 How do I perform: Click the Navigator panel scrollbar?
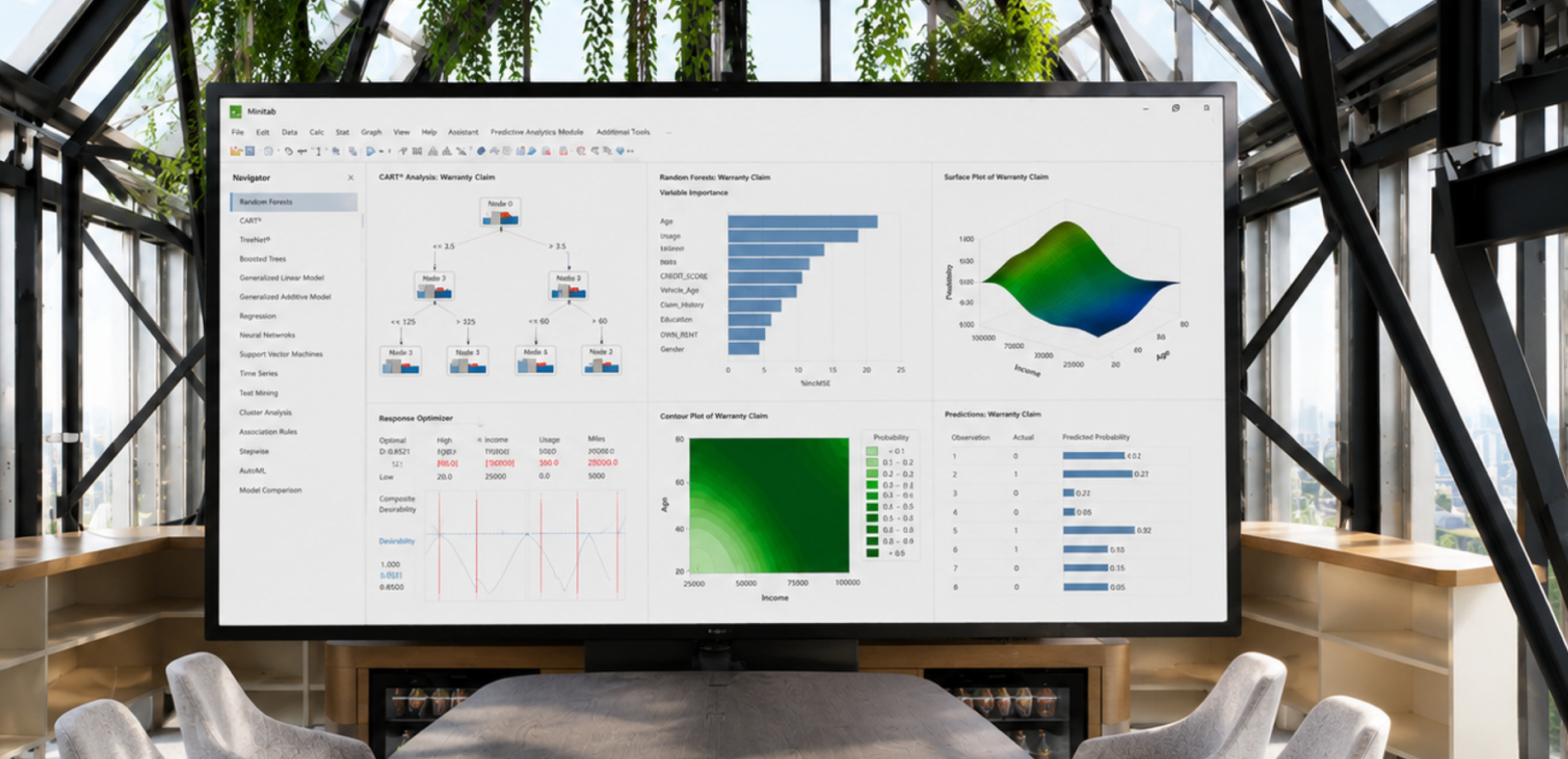tap(361, 221)
